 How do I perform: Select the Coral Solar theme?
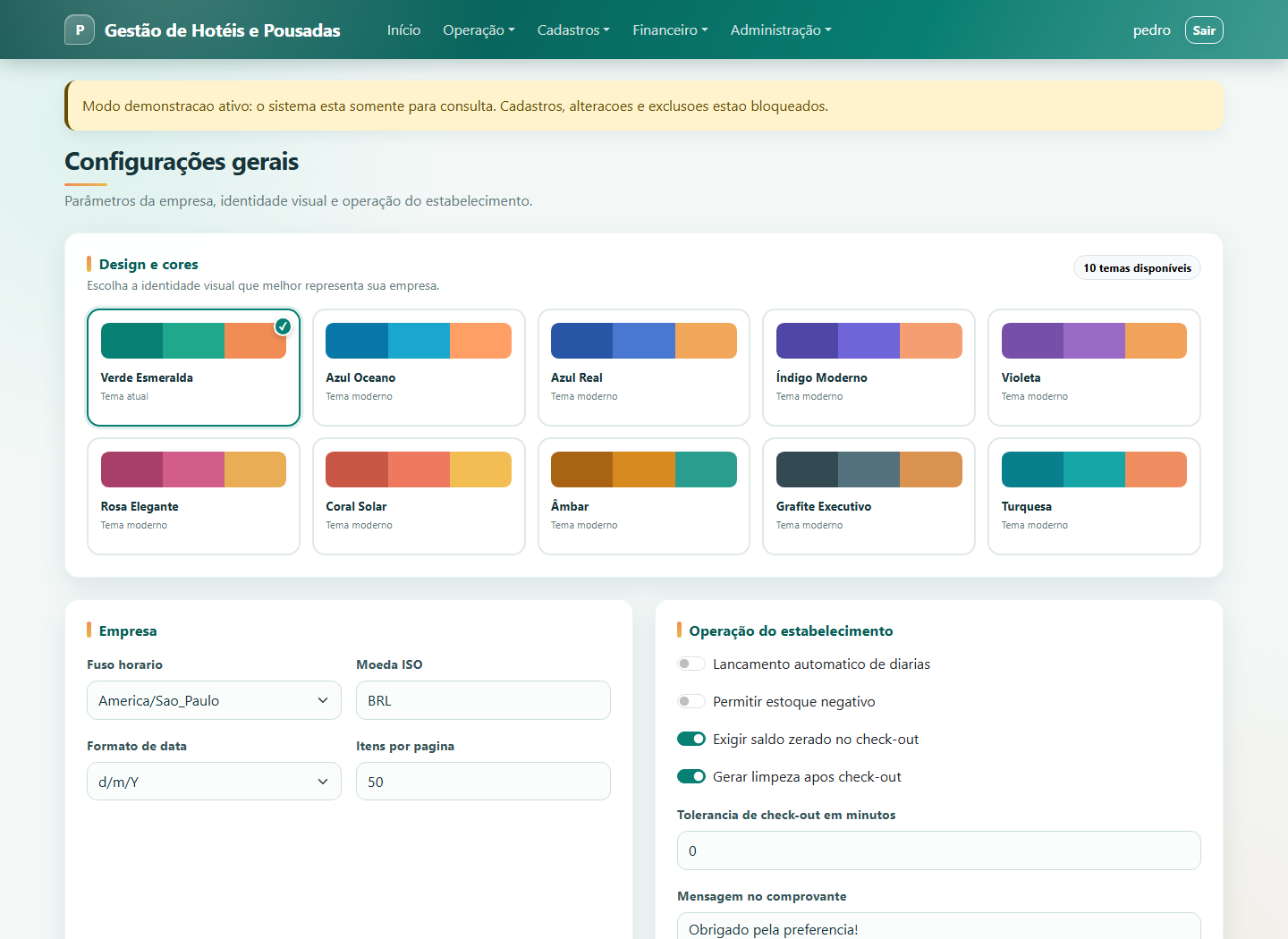pos(419,496)
